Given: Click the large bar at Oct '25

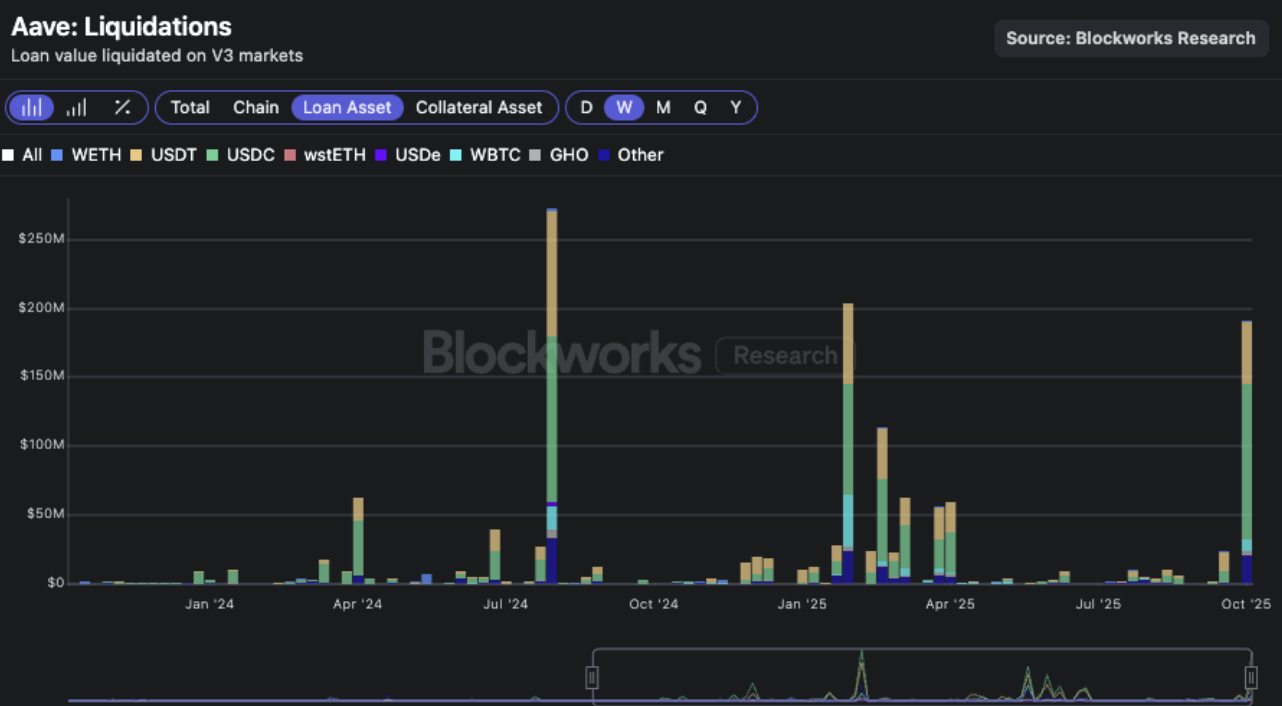Looking at the screenshot, I should pyautogui.click(x=1247, y=452).
